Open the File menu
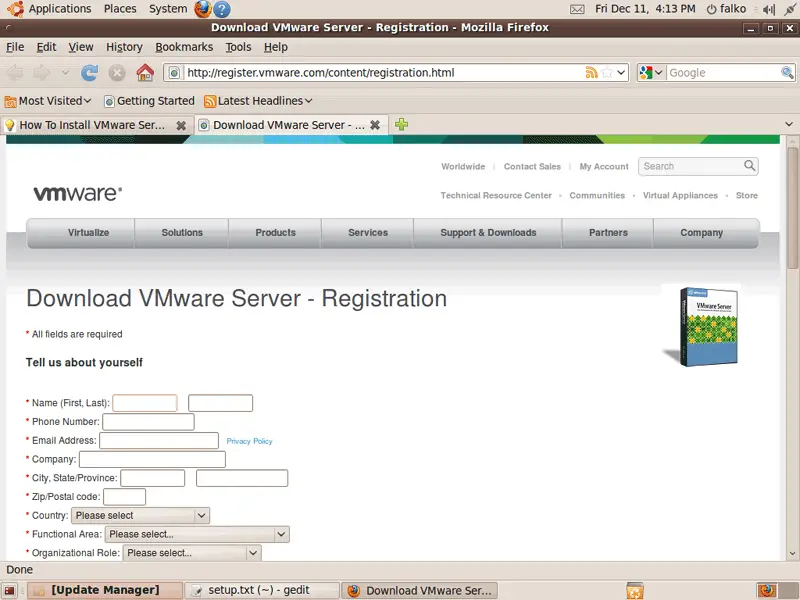The width and height of the screenshot is (800, 600). (15, 47)
